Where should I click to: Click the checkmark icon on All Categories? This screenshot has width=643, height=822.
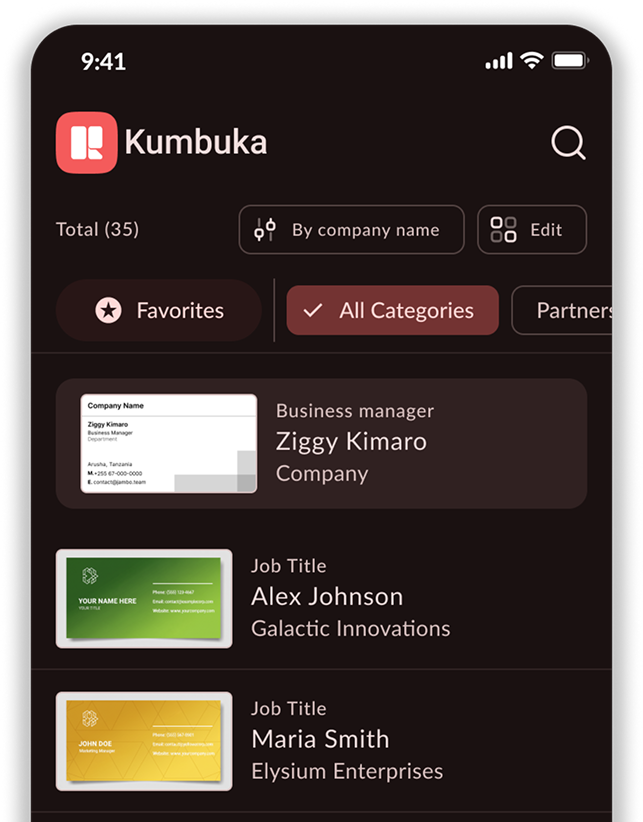pos(313,311)
